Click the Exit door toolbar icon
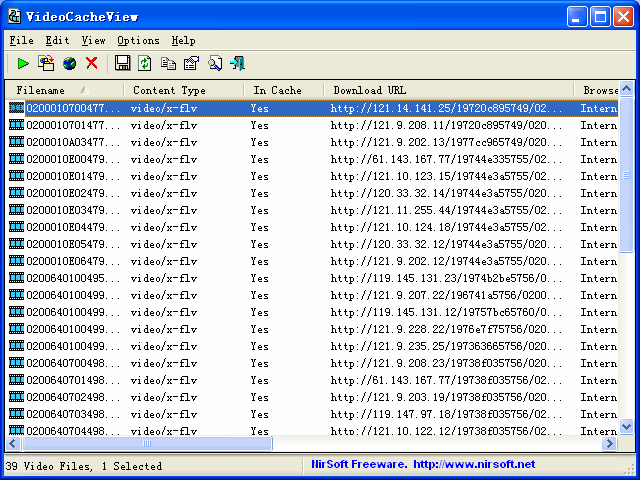 click(x=238, y=64)
